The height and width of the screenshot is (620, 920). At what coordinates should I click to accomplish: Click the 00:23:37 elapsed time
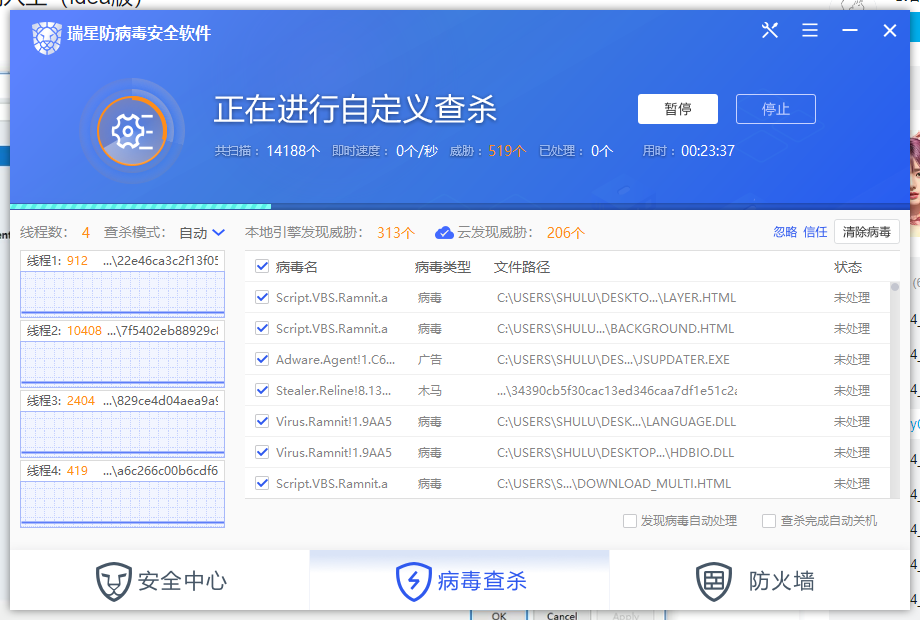[x=708, y=151]
